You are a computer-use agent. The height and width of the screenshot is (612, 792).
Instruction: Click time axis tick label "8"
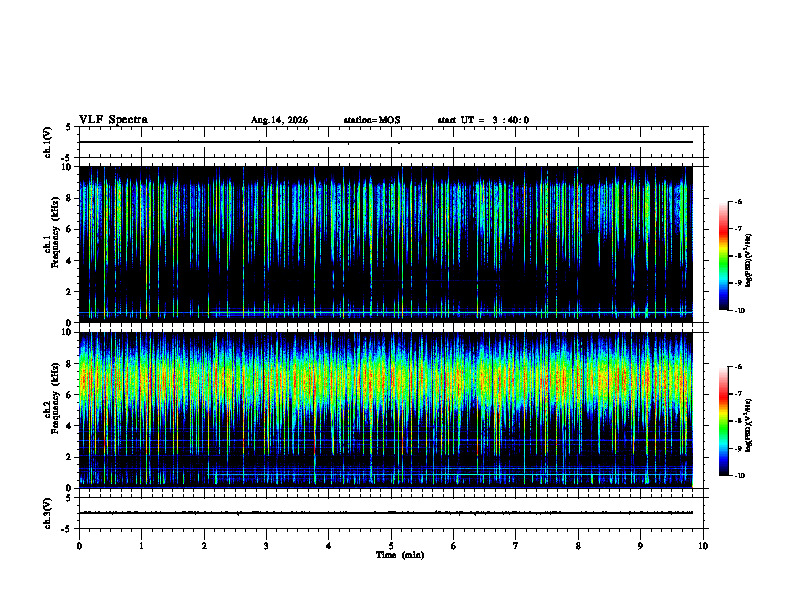pyautogui.click(x=578, y=546)
